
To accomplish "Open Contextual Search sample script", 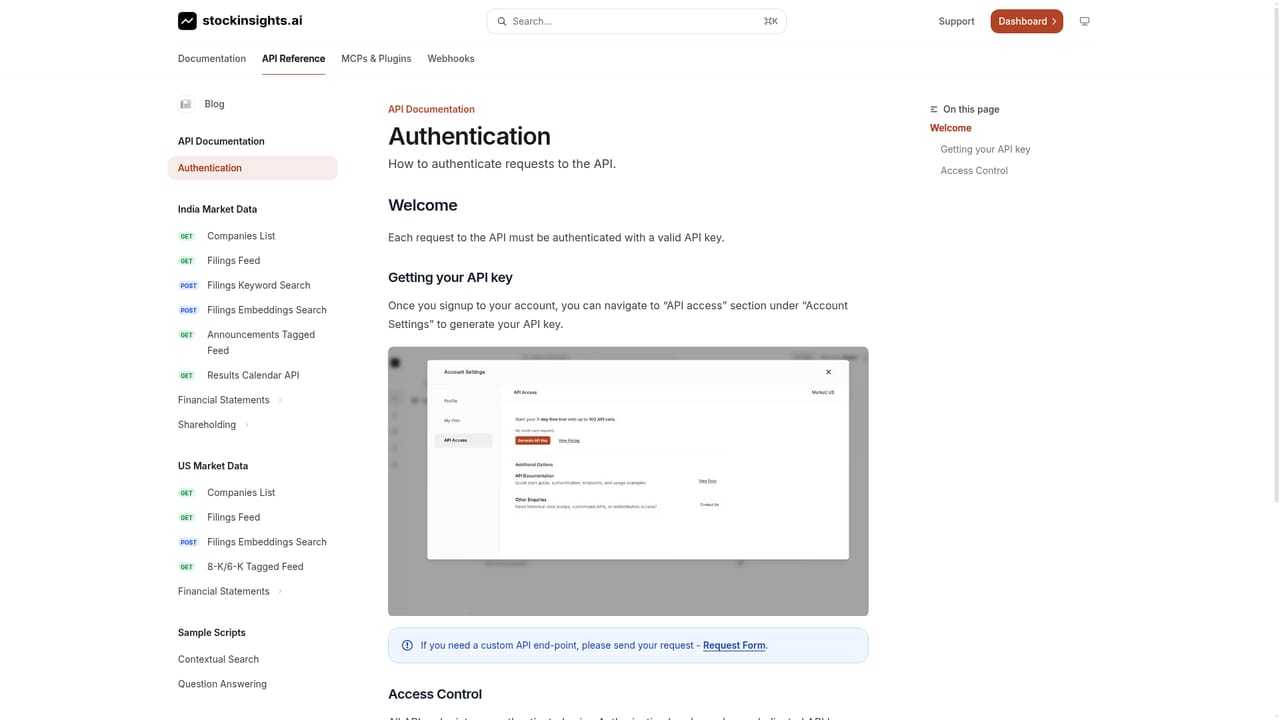I will click(x=218, y=660).
